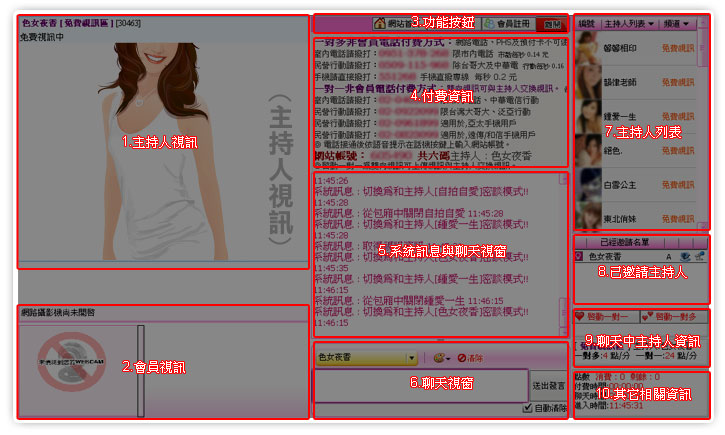Click the first action icon in 色女夜香 invited row
Viewport: 725px width, 435px height.
[669, 257]
